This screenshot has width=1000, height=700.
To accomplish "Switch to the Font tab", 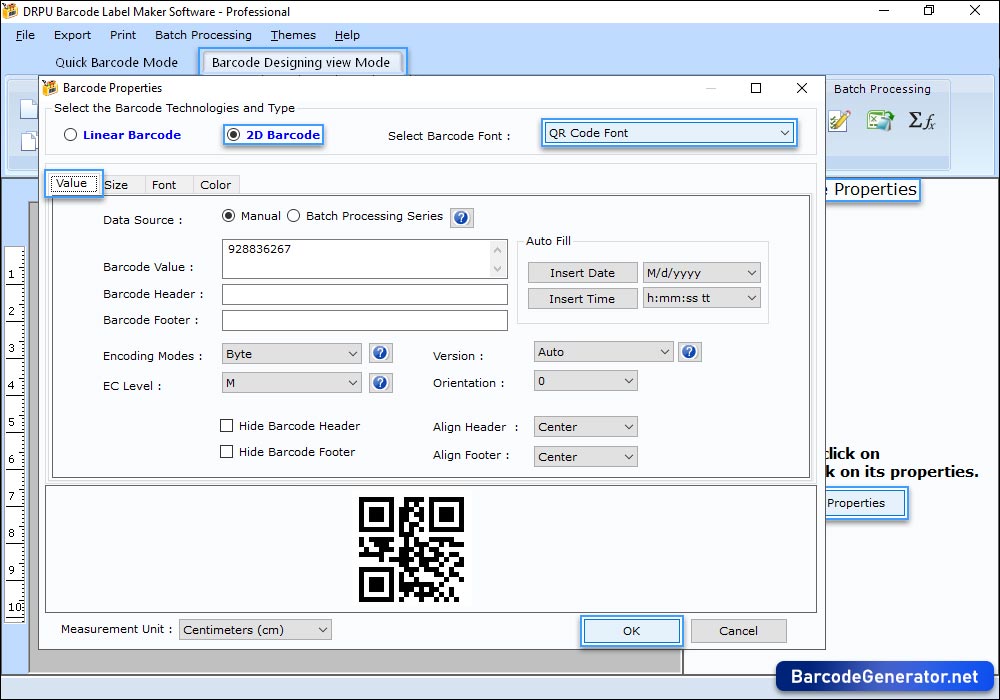I will click(x=167, y=184).
